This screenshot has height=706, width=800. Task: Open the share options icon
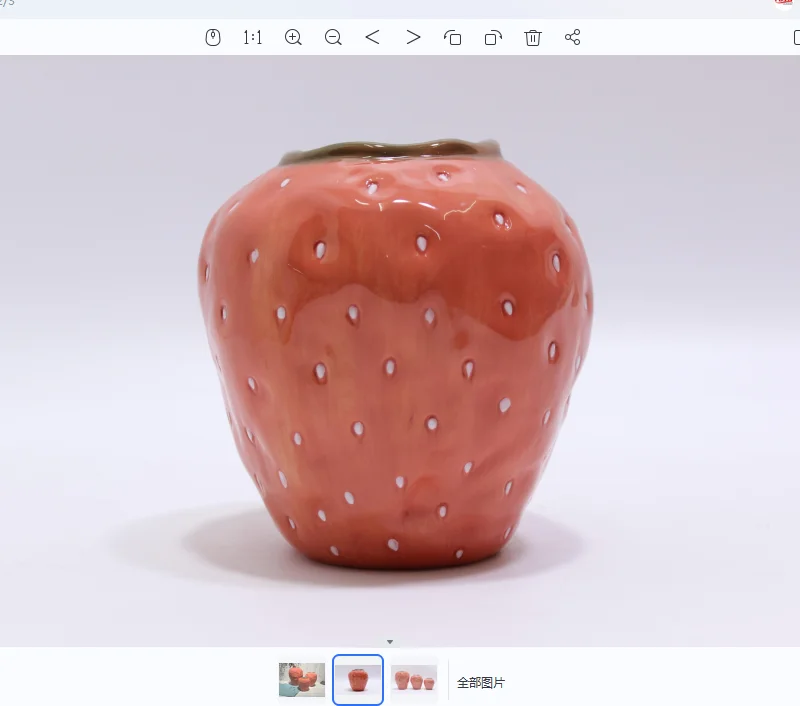click(x=572, y=37)
